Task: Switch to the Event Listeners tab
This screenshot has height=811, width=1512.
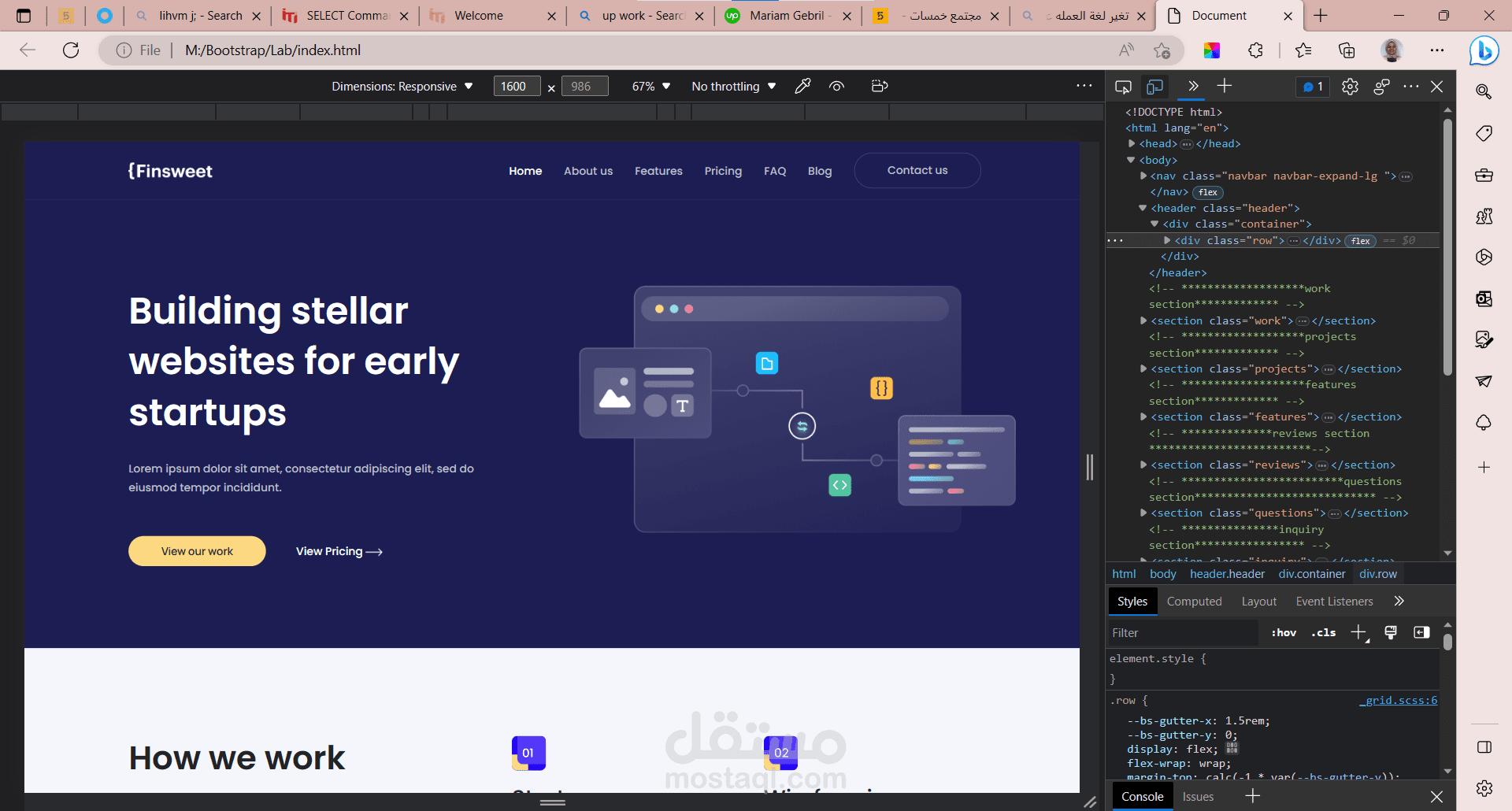Action: 1334,601
